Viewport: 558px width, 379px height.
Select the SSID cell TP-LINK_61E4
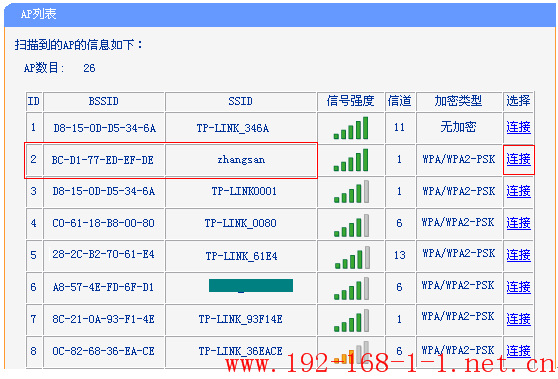pos(241,256)
